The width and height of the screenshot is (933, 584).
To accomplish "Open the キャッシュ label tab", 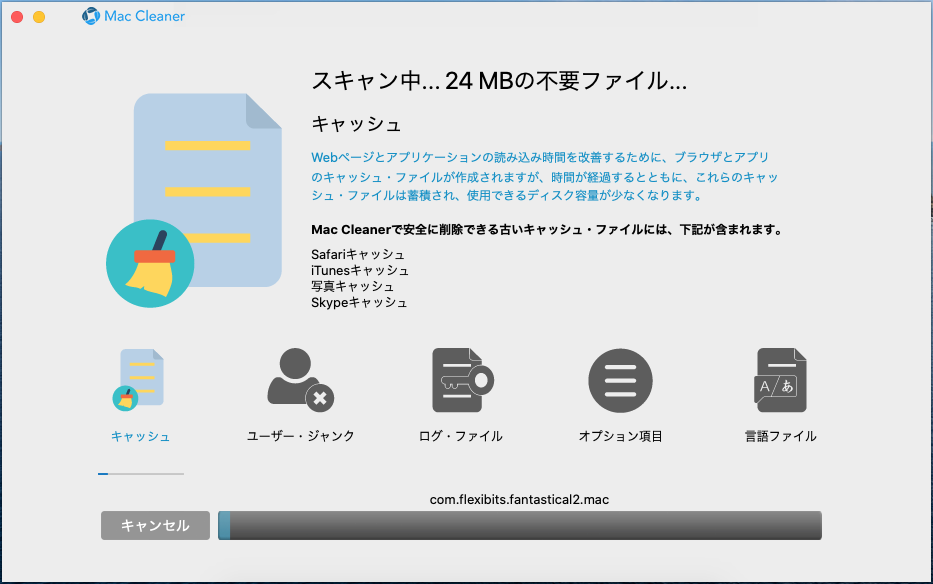I will 140,436.
